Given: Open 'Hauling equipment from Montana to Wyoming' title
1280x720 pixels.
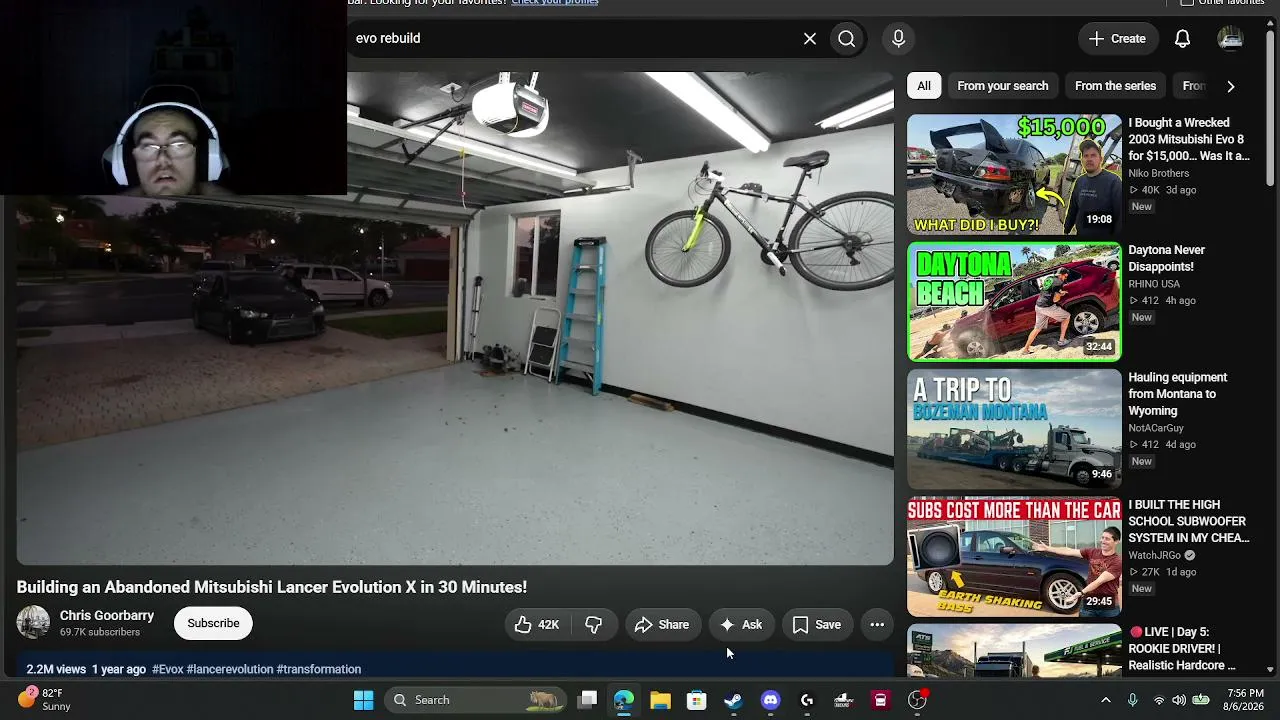Looking at the screenshot, I should 1177,394.
